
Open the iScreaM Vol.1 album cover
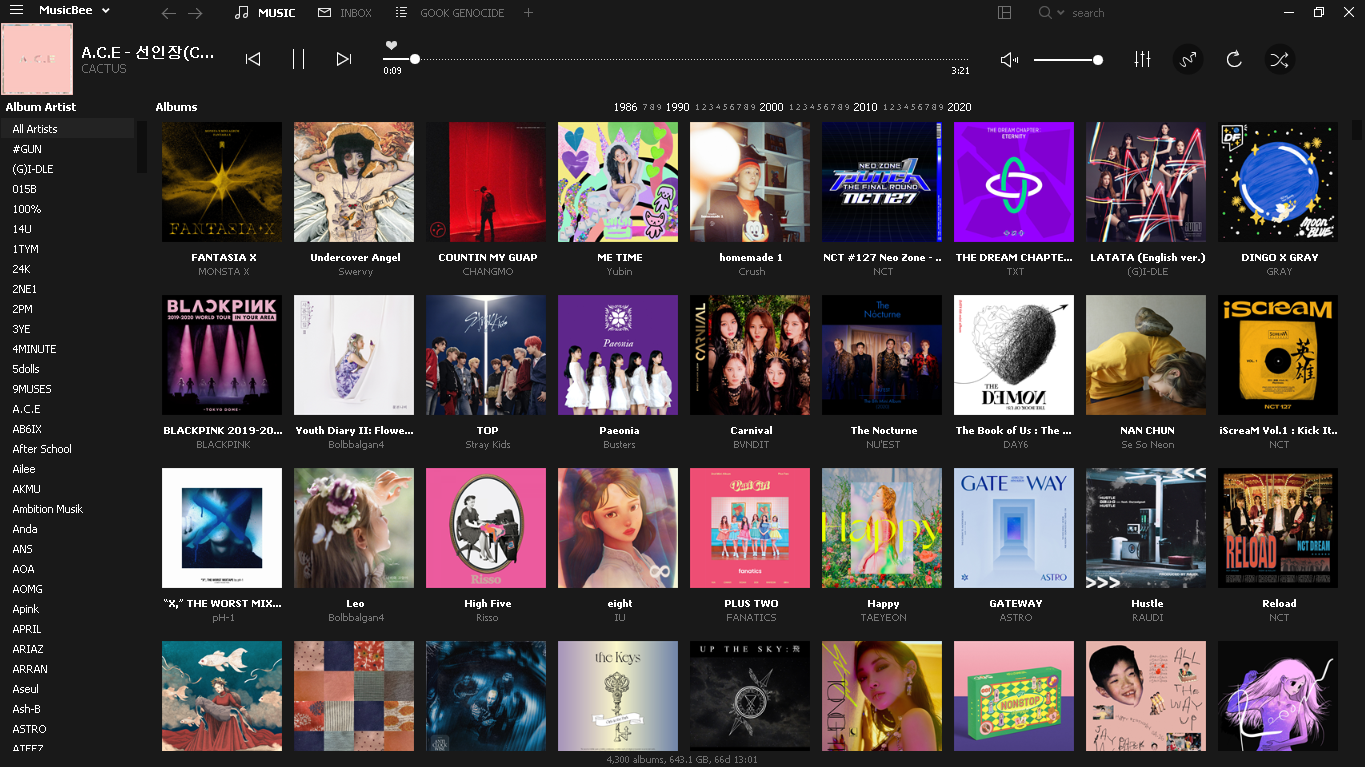[1278, 355]
